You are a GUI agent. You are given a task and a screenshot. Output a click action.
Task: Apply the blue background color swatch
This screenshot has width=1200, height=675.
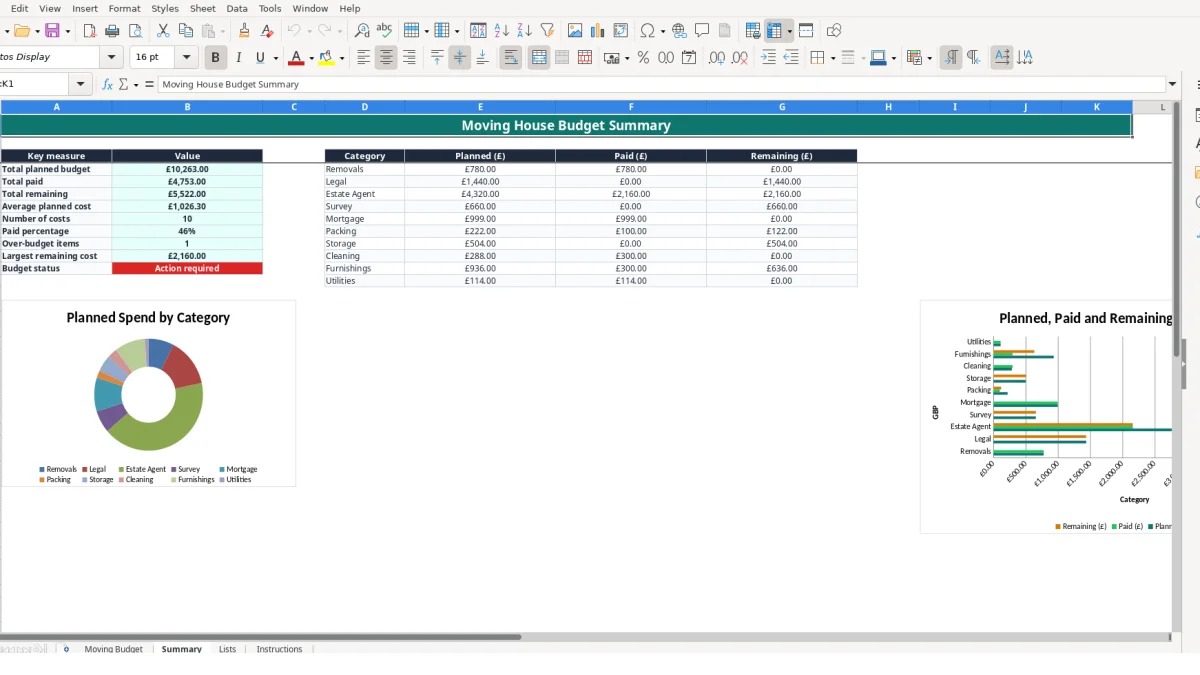(877, 58)
